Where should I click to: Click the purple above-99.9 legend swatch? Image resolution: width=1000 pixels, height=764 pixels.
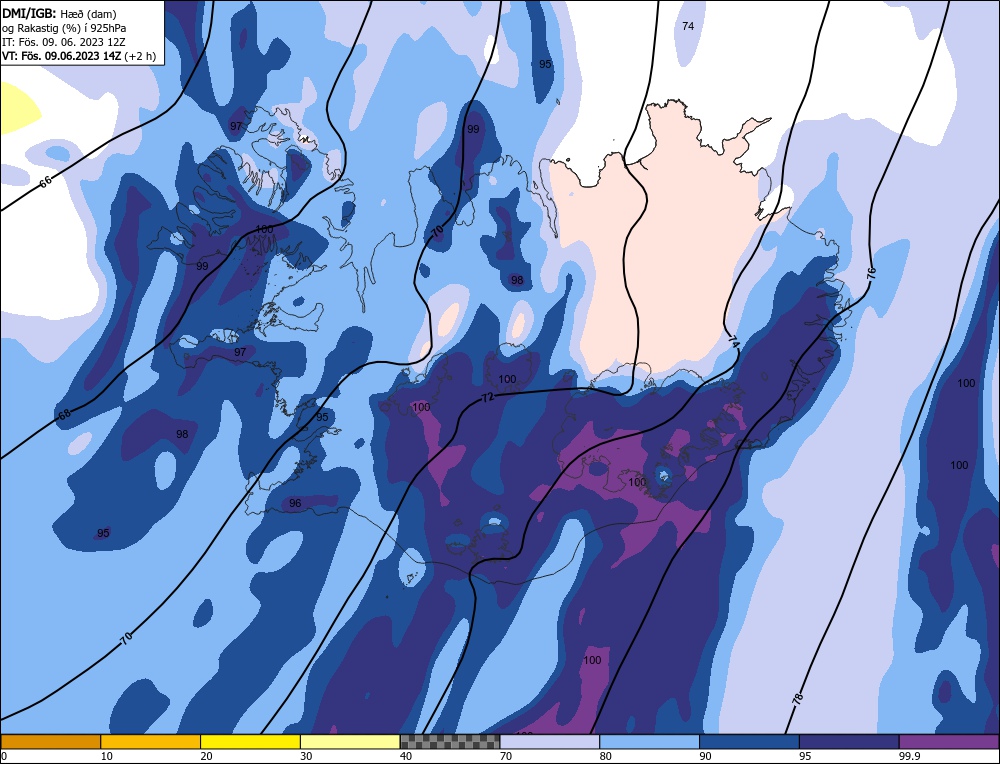click(x=949, y=742)
